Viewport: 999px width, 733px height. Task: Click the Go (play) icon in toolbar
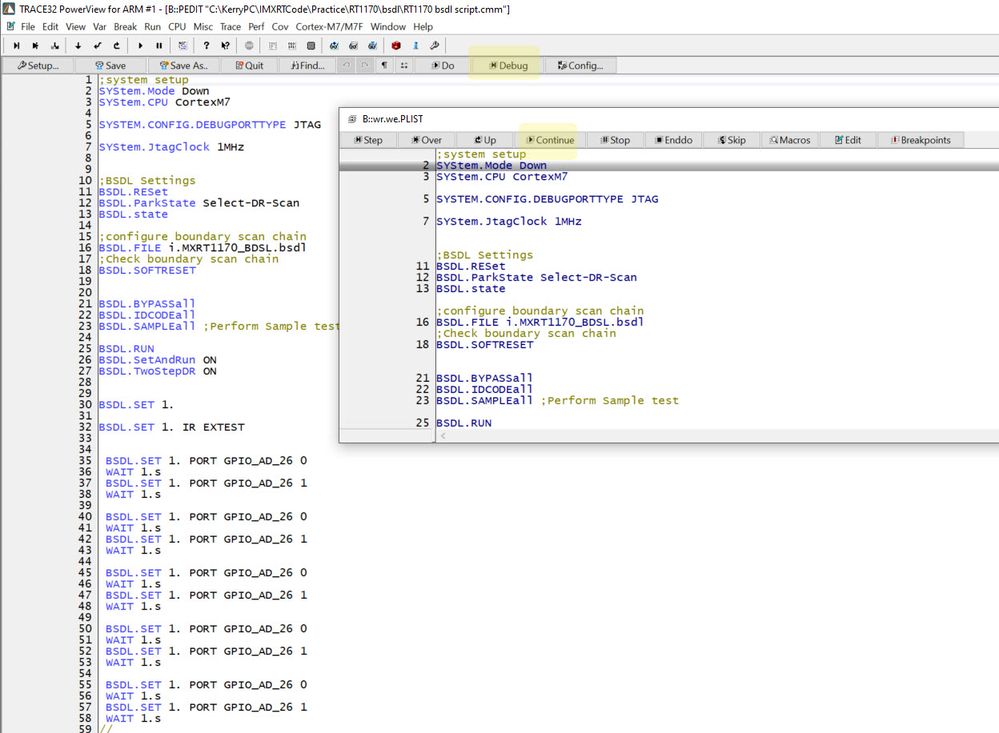tap(140, 46)
